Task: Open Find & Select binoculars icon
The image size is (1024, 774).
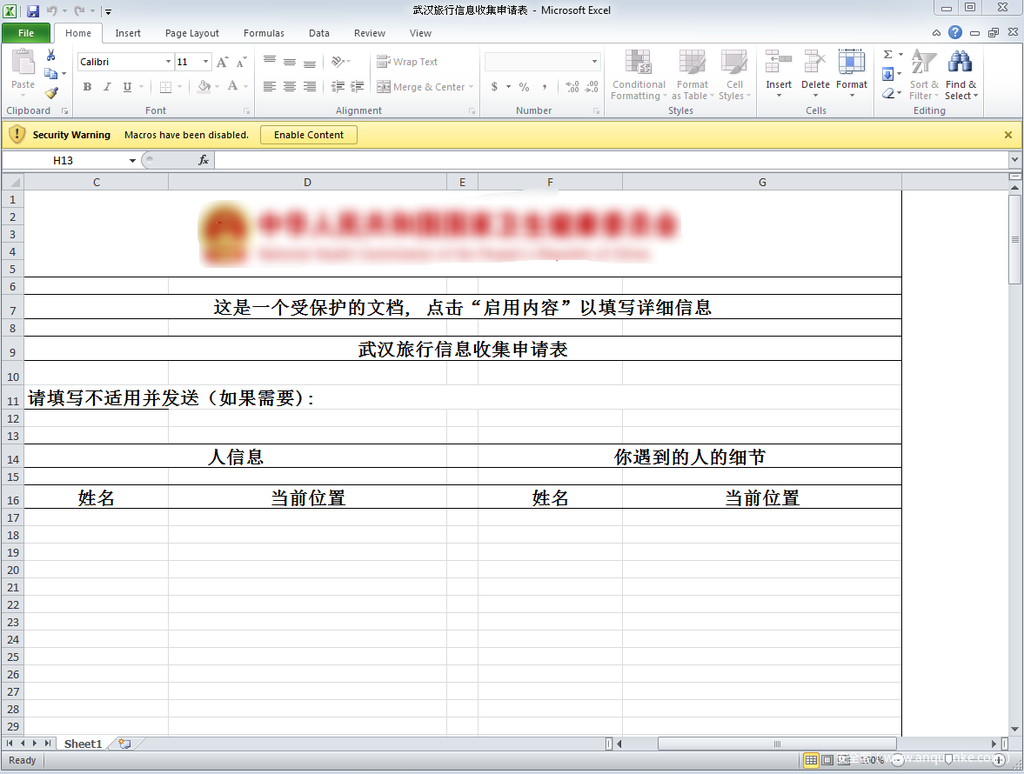Action: tap(960, 74)
